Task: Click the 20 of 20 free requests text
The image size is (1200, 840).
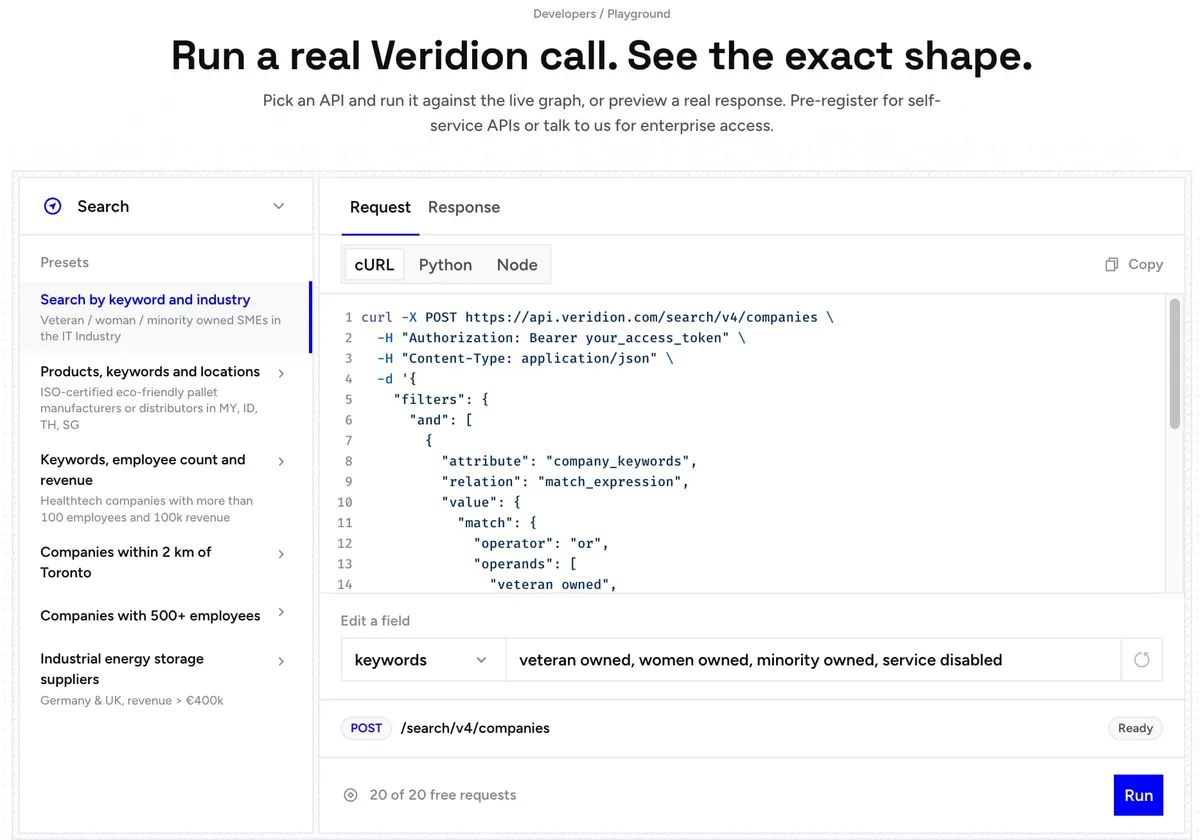Action: [x=443, y=795]
